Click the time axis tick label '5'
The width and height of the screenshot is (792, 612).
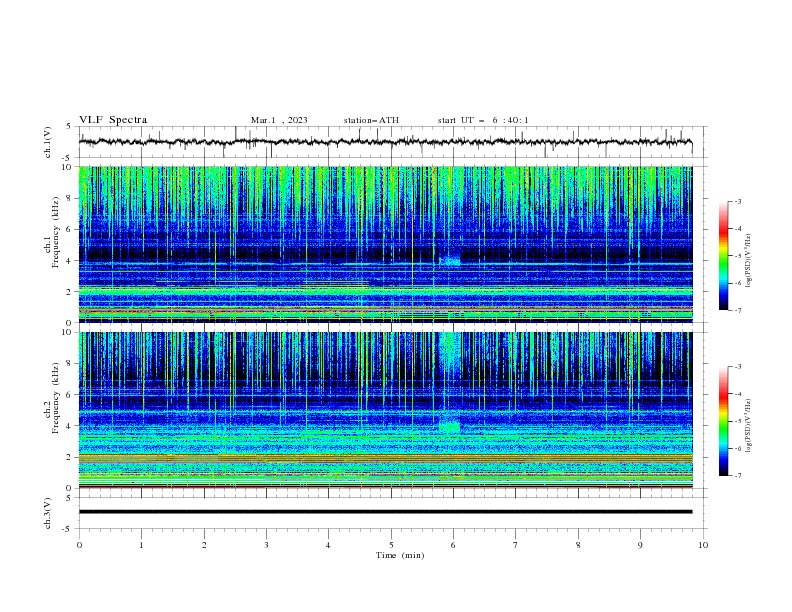pos(391,545)
